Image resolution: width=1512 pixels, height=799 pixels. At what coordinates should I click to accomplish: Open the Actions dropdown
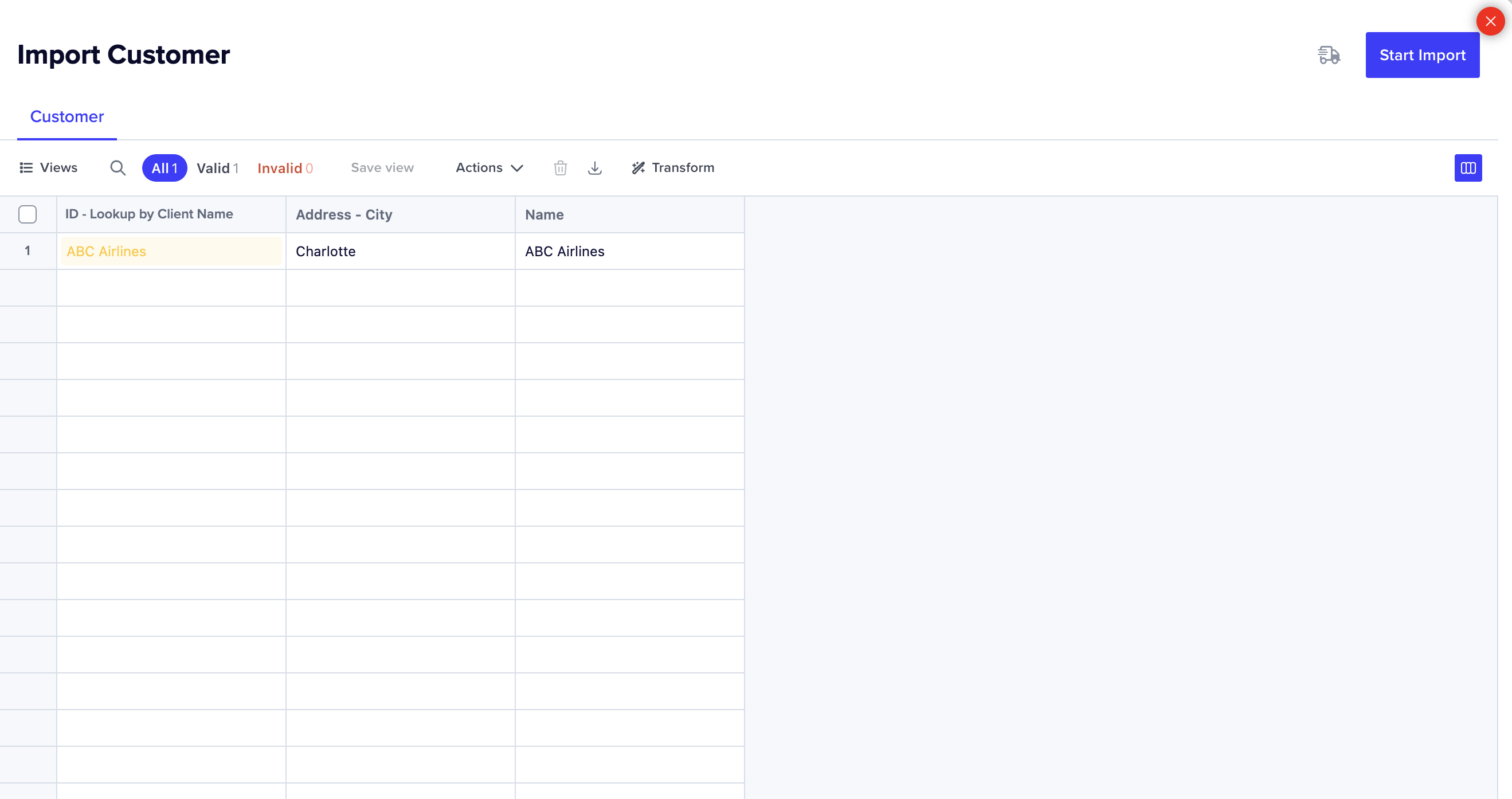489,168
